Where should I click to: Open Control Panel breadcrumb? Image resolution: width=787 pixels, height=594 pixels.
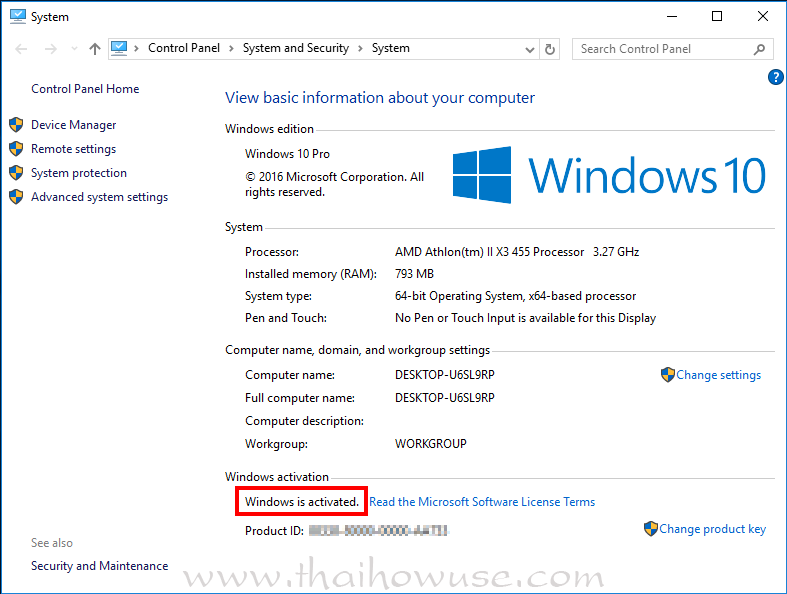[184, 48]
